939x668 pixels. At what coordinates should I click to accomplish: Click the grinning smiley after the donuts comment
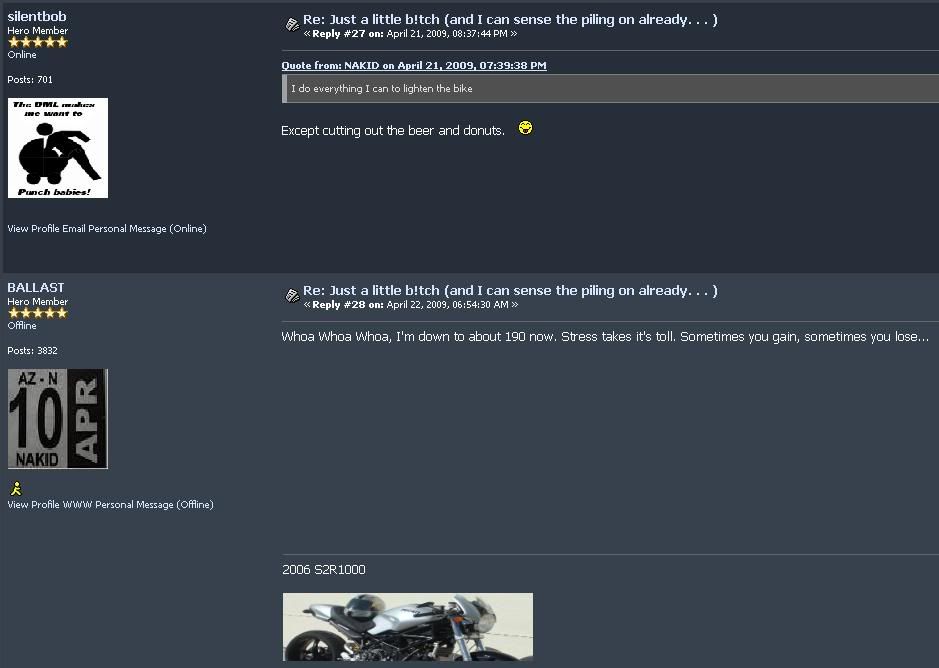(x=525, y=128)
